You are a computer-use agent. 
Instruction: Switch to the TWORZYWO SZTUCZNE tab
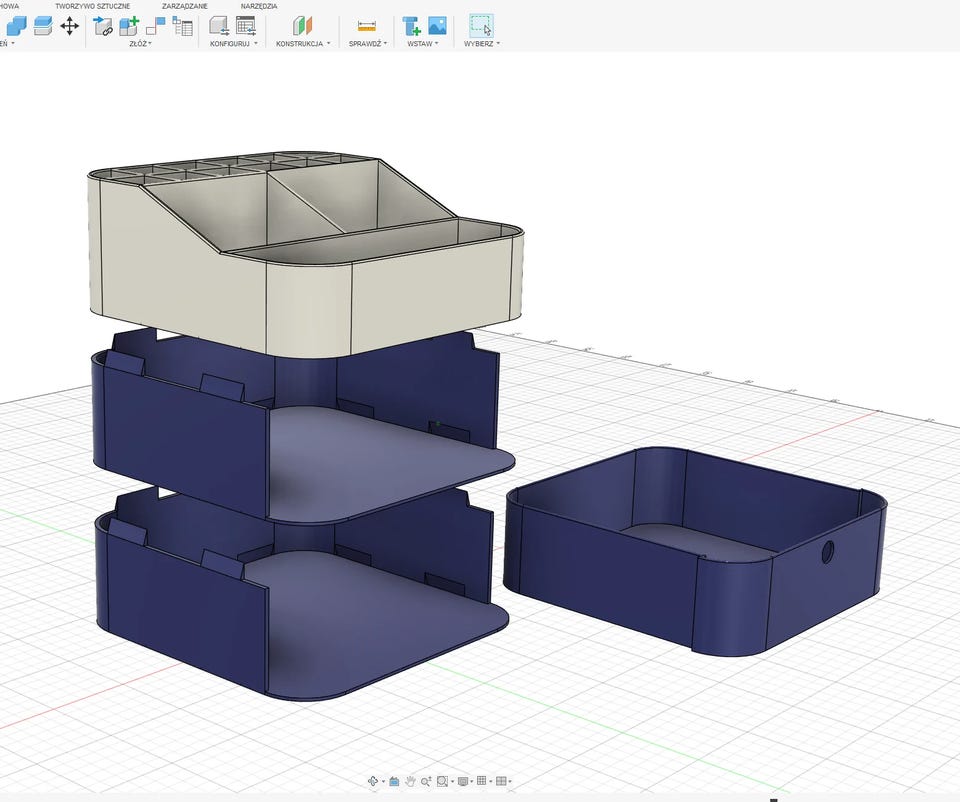point(92,6)
